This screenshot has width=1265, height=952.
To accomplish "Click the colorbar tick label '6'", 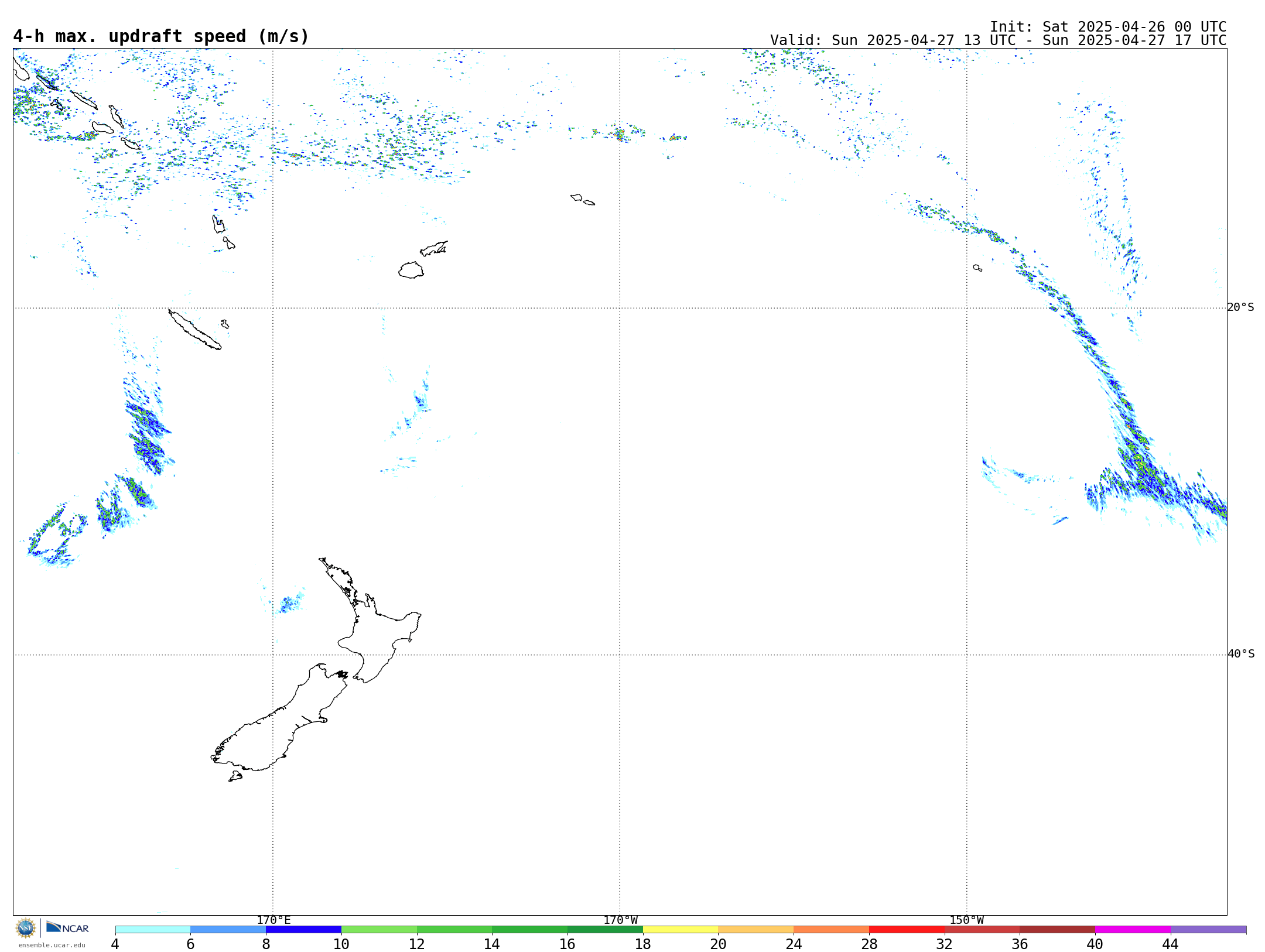I will [x=190, y=944].
